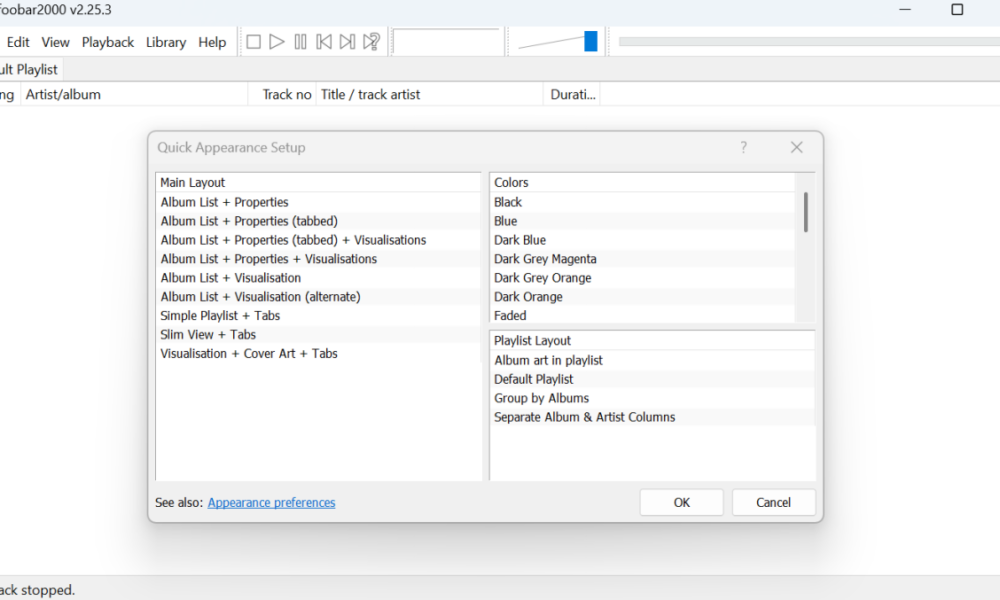Open the Appearance preferences link
The image size is (1000, 600).
271,502
